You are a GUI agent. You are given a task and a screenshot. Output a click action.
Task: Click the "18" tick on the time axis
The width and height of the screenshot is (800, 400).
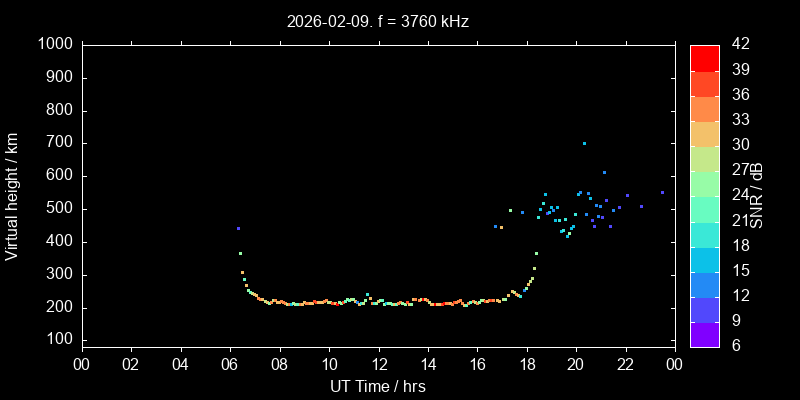527,364
